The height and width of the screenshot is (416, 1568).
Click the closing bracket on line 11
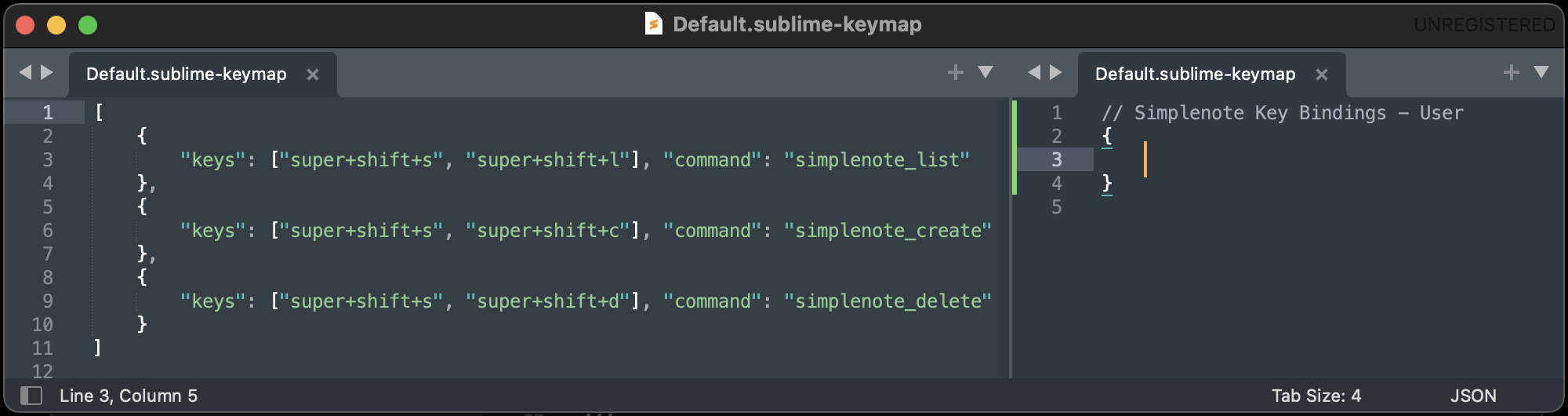click(97, 348)
